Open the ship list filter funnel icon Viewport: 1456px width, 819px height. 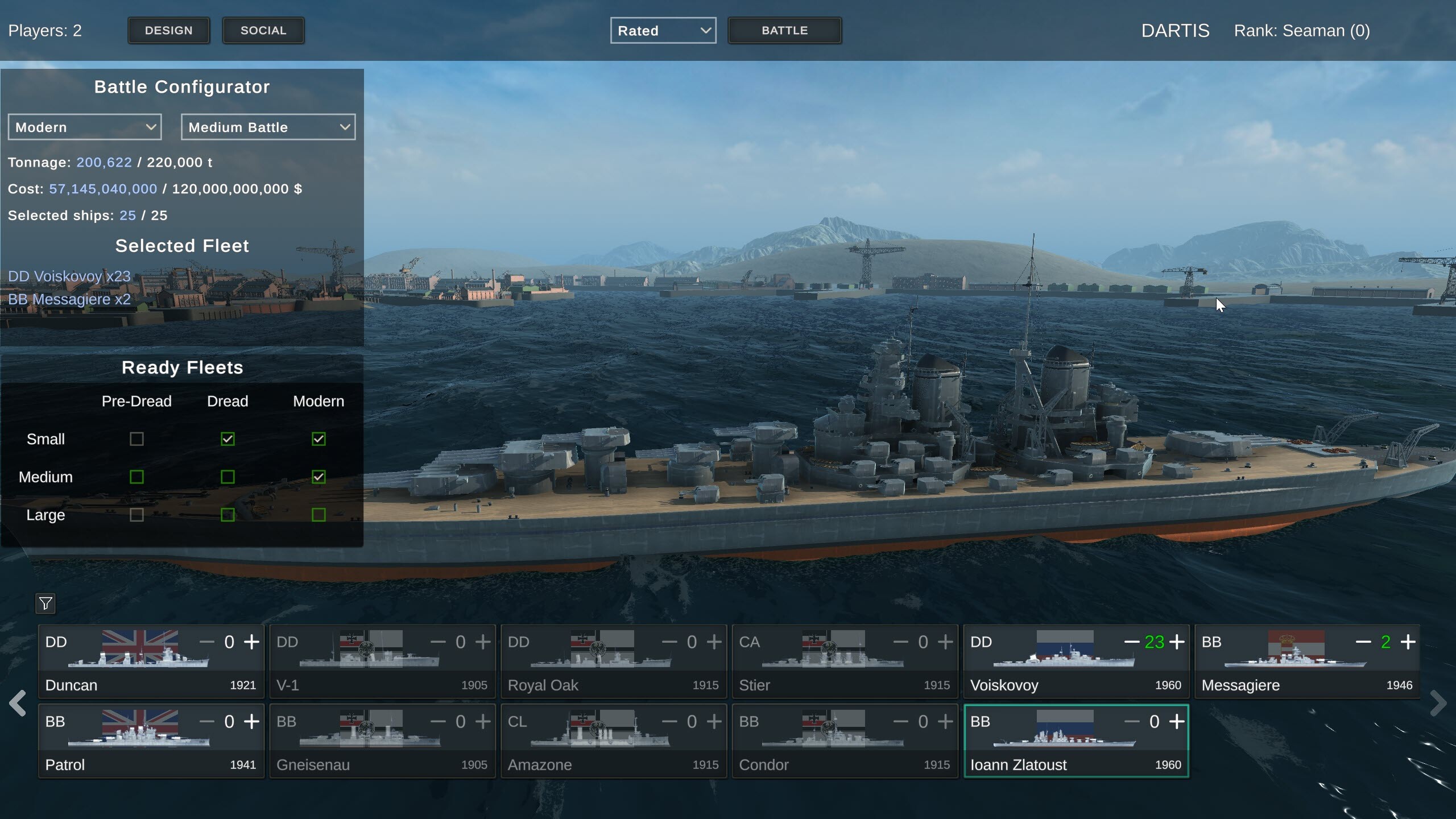tap(45, 604)
